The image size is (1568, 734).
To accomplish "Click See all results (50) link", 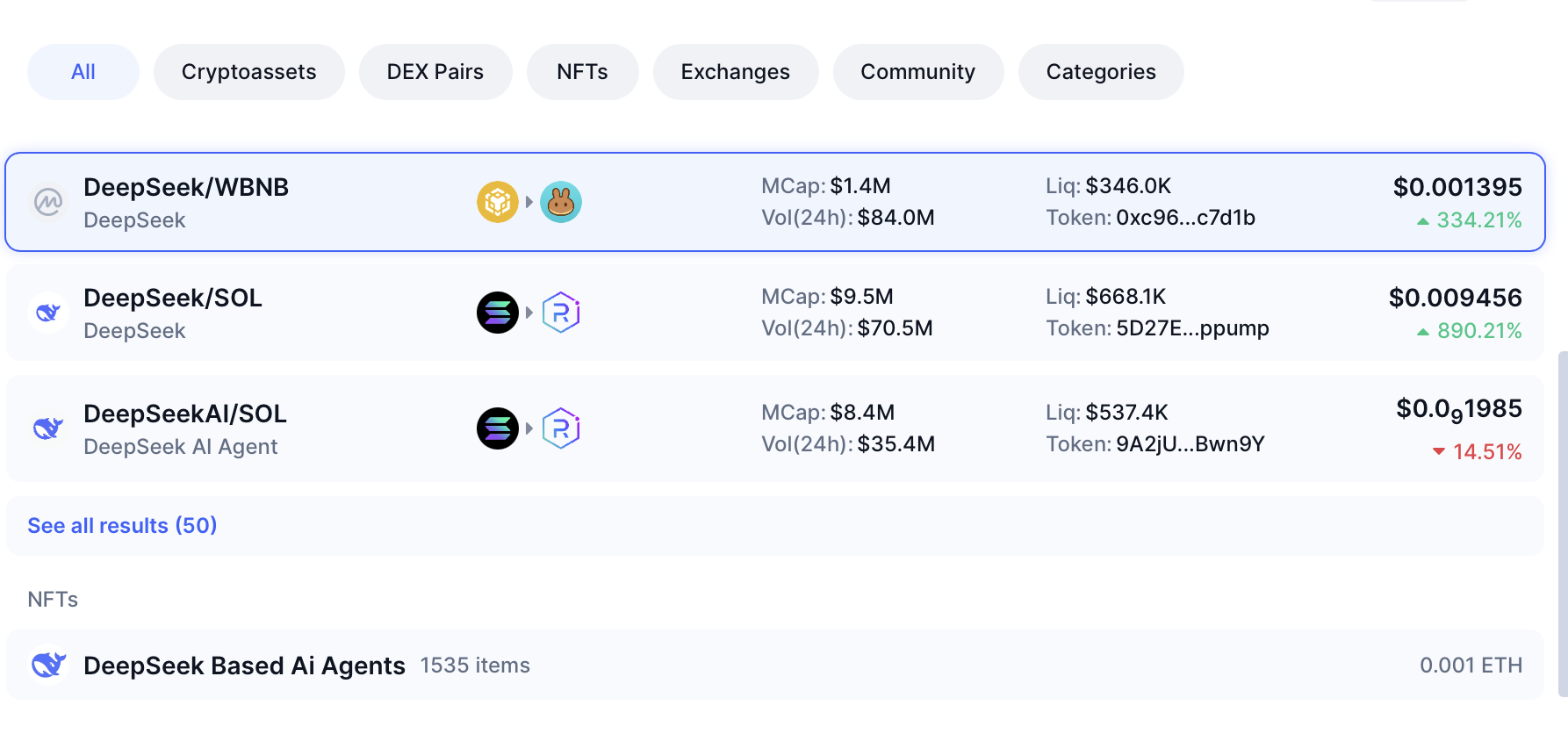I will (122, 526).
